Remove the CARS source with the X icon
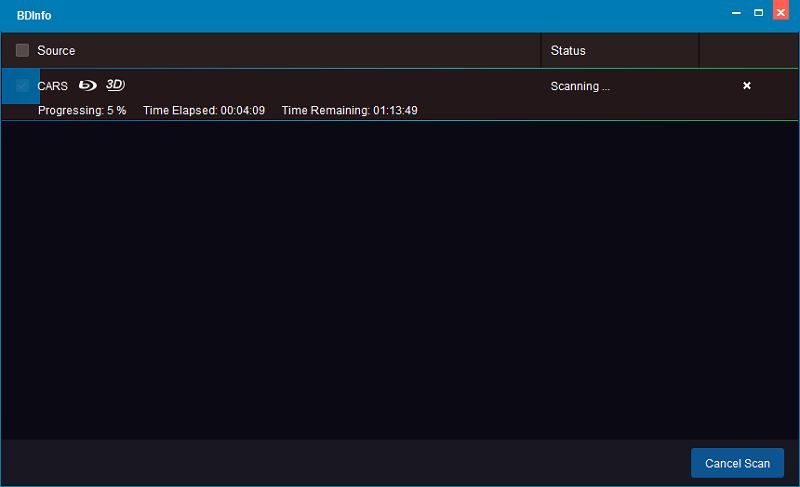The height and width of the screenshot is (487, 800). 746,86
